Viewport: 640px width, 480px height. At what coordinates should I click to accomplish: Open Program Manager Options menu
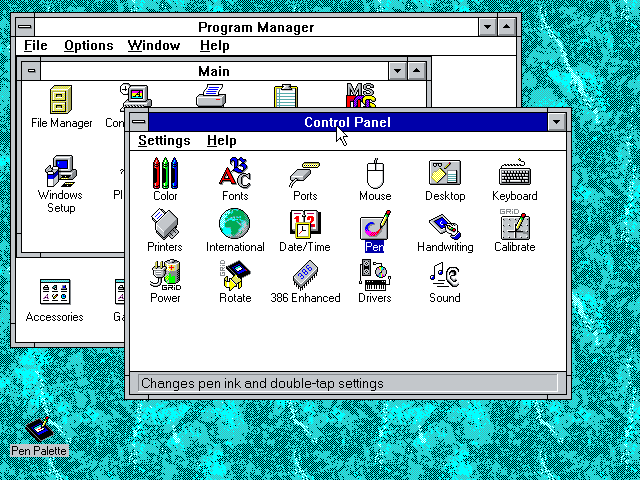pyautogui.click(x=89, y=45)
